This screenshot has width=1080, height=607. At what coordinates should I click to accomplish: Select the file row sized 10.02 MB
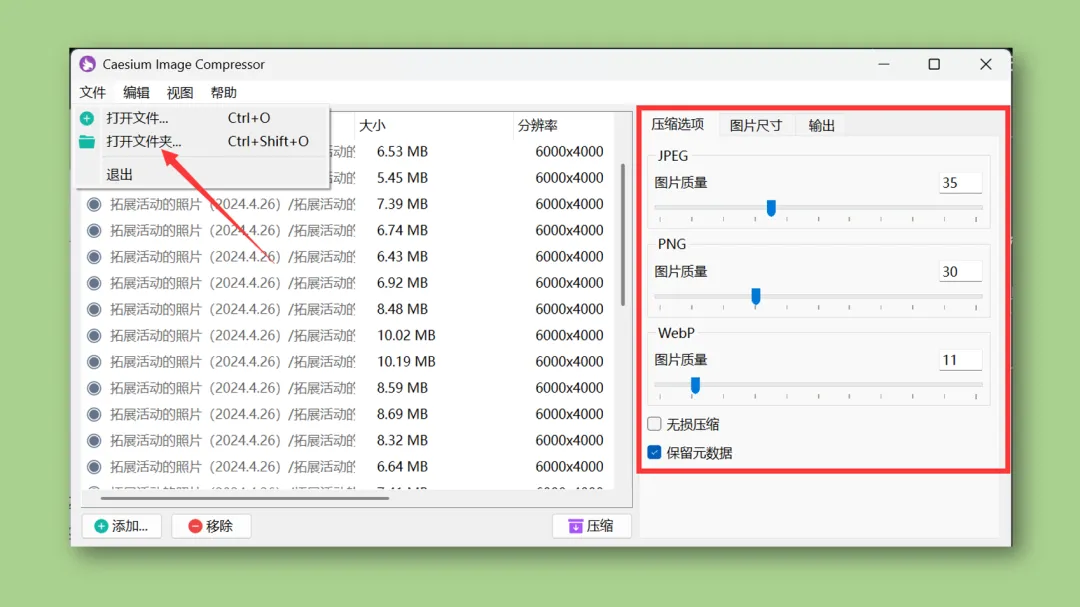[x=348, y=336]
